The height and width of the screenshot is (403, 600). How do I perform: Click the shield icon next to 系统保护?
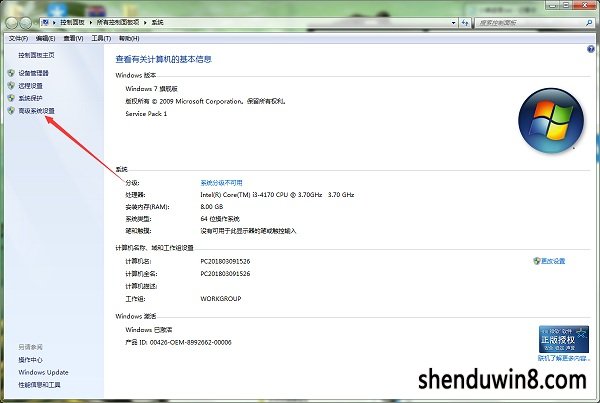[11, 98]
